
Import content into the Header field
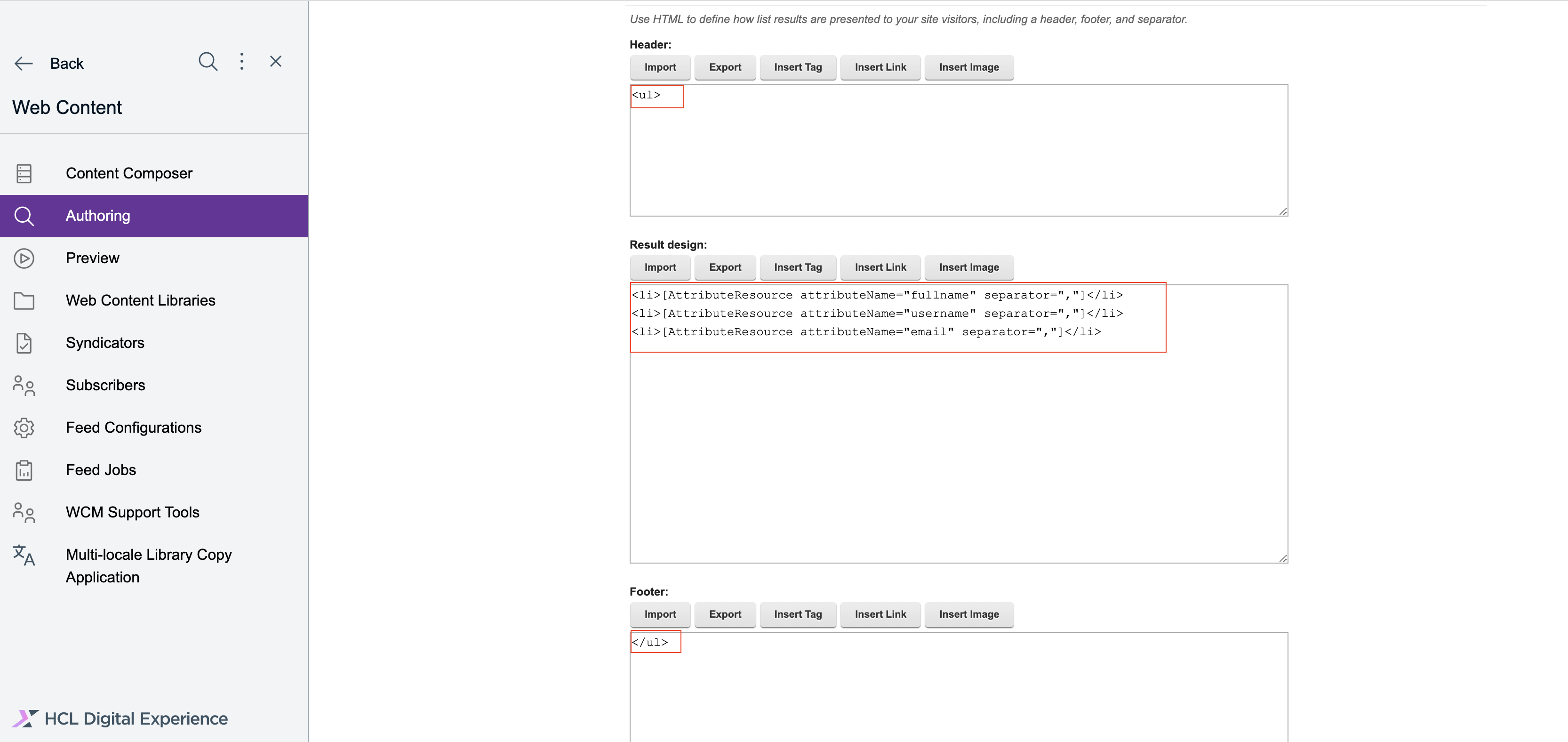click(x=660, y=67)
